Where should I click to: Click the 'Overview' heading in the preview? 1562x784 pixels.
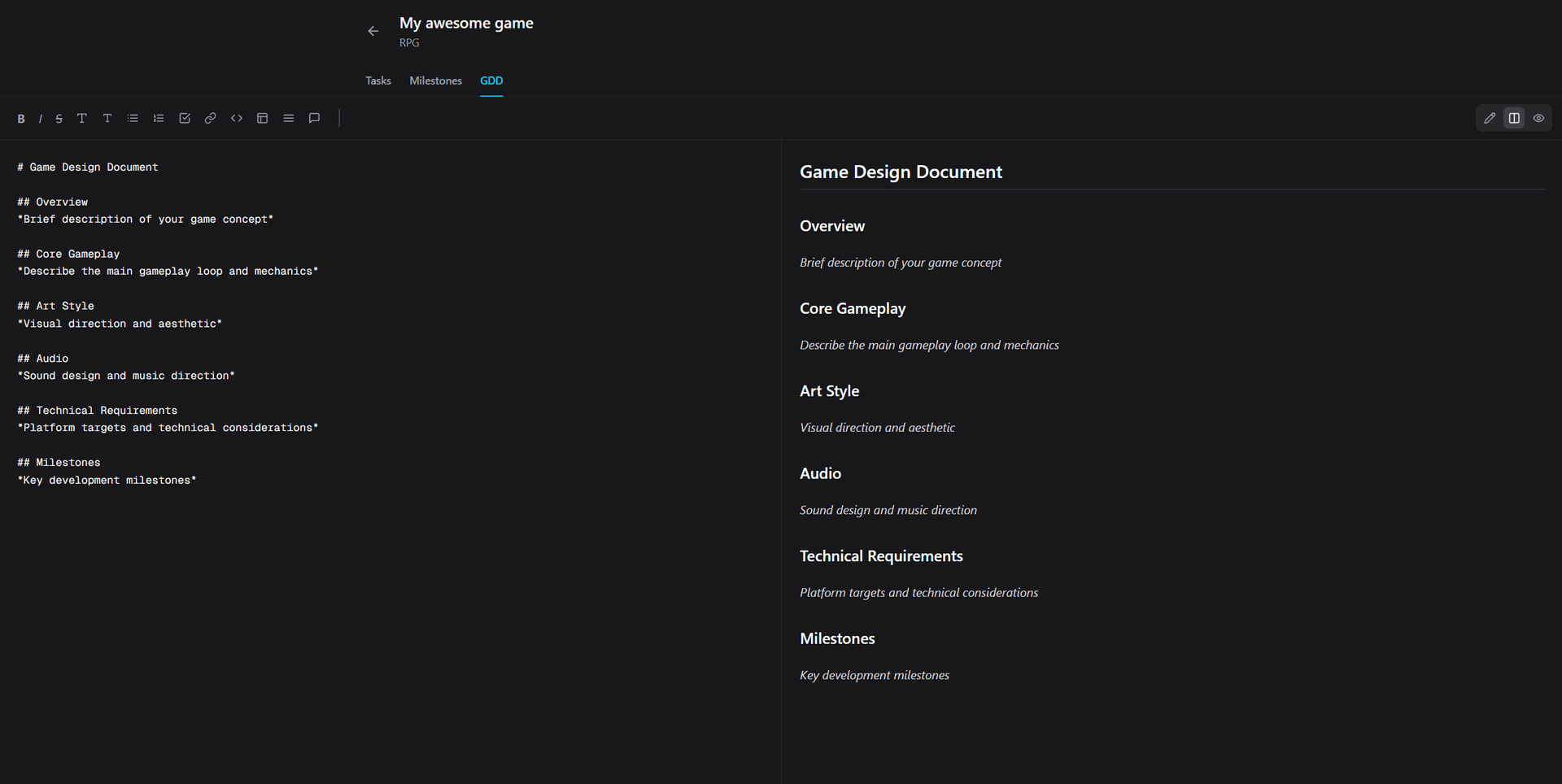pyautogui.click(x=832, y=226)
